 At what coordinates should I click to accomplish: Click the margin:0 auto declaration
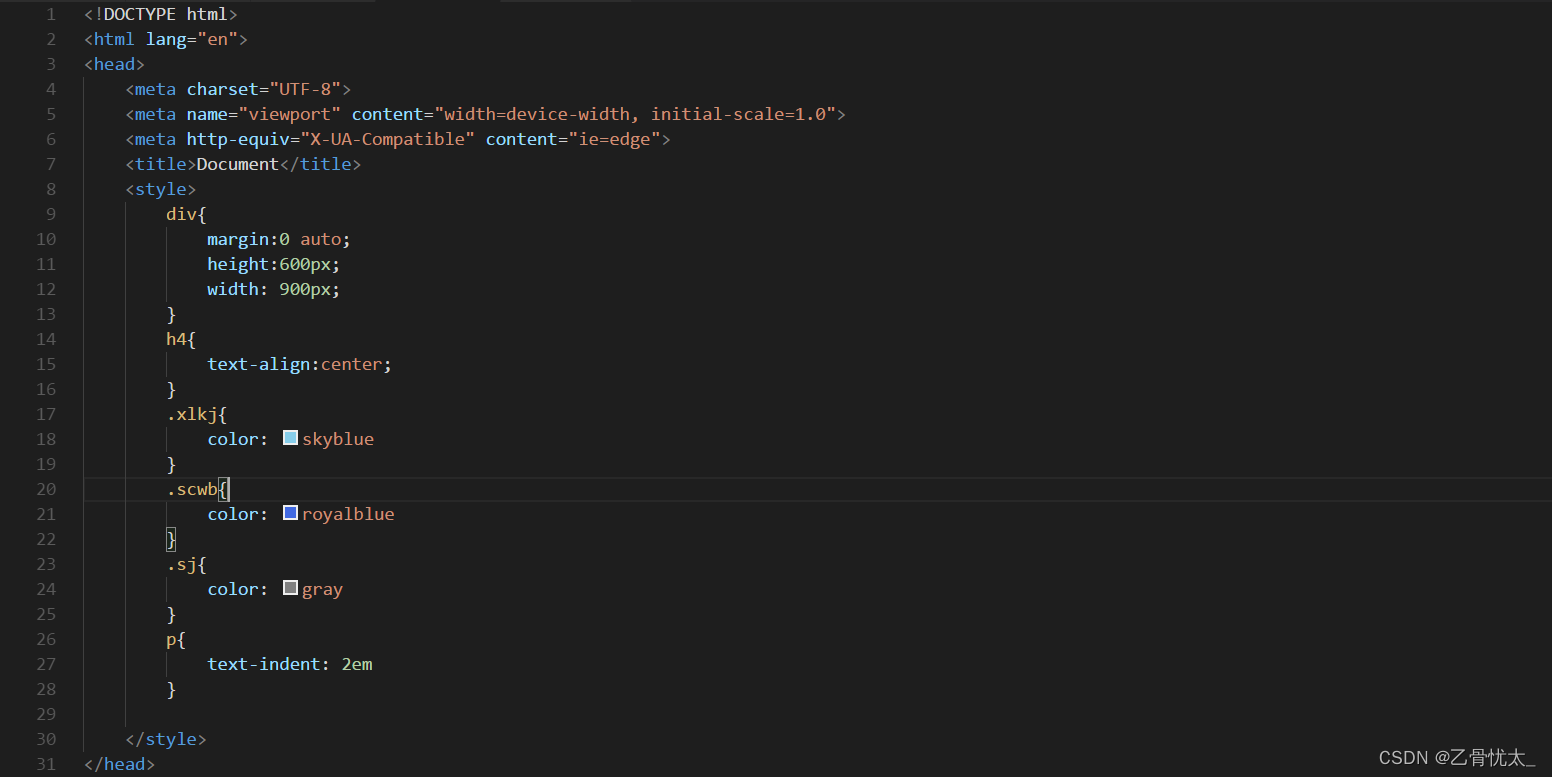[278, 238]
